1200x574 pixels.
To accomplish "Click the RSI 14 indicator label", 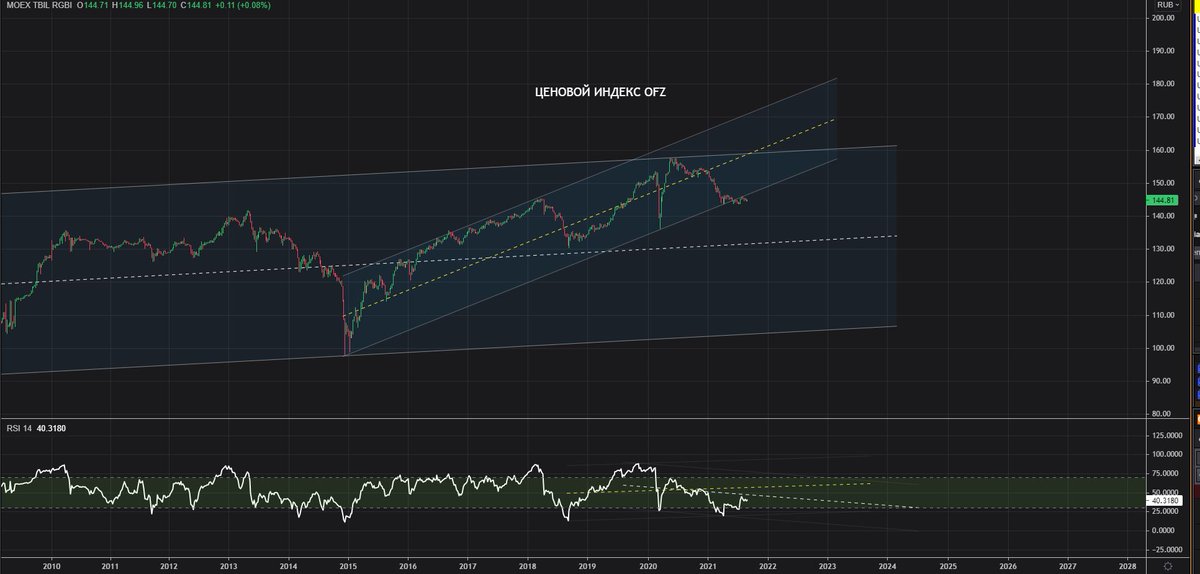I will [x=19, y=428].
